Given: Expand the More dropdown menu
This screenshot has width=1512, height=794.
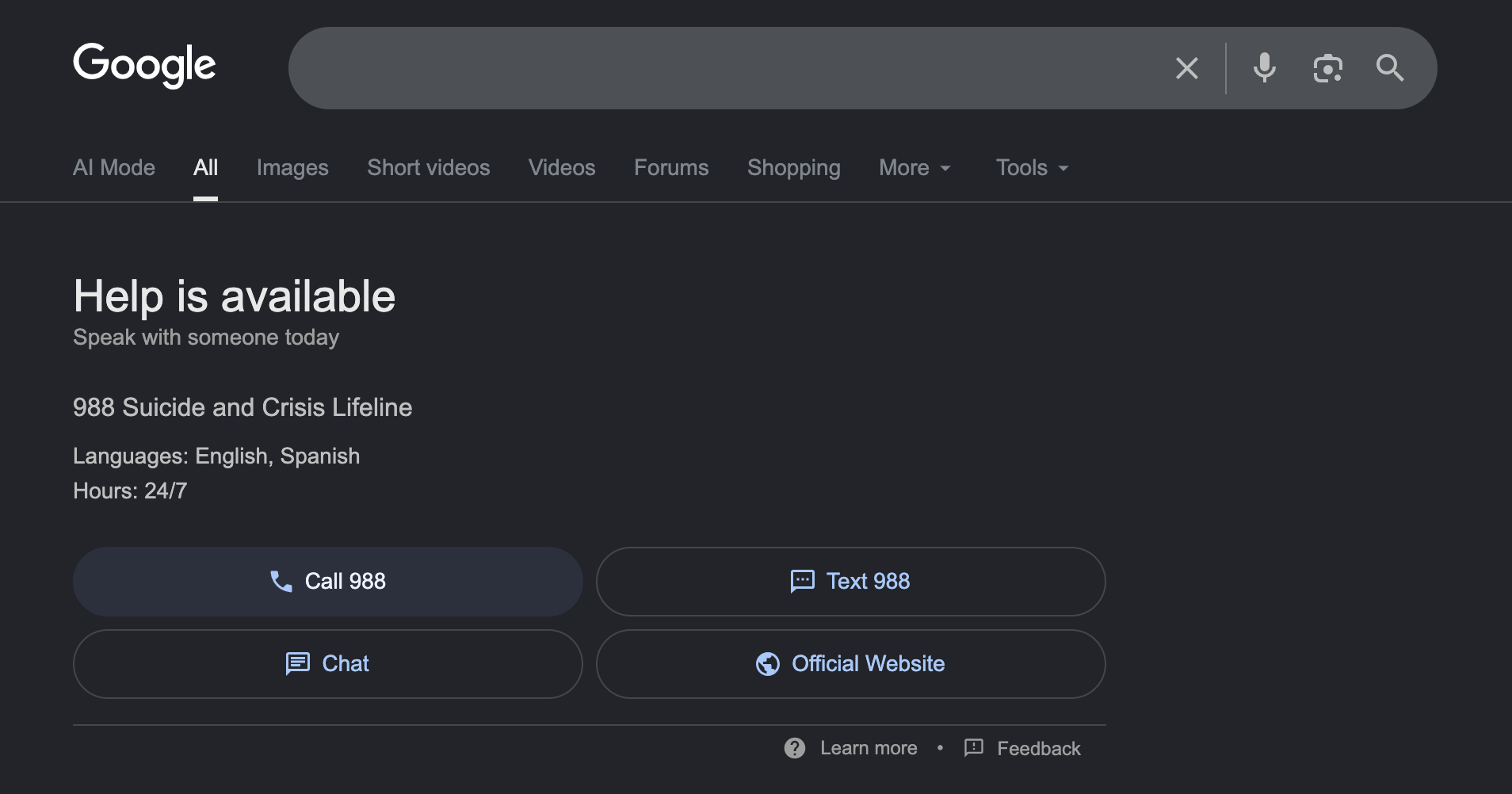Looking at the screenshot, I should point(915,168).
